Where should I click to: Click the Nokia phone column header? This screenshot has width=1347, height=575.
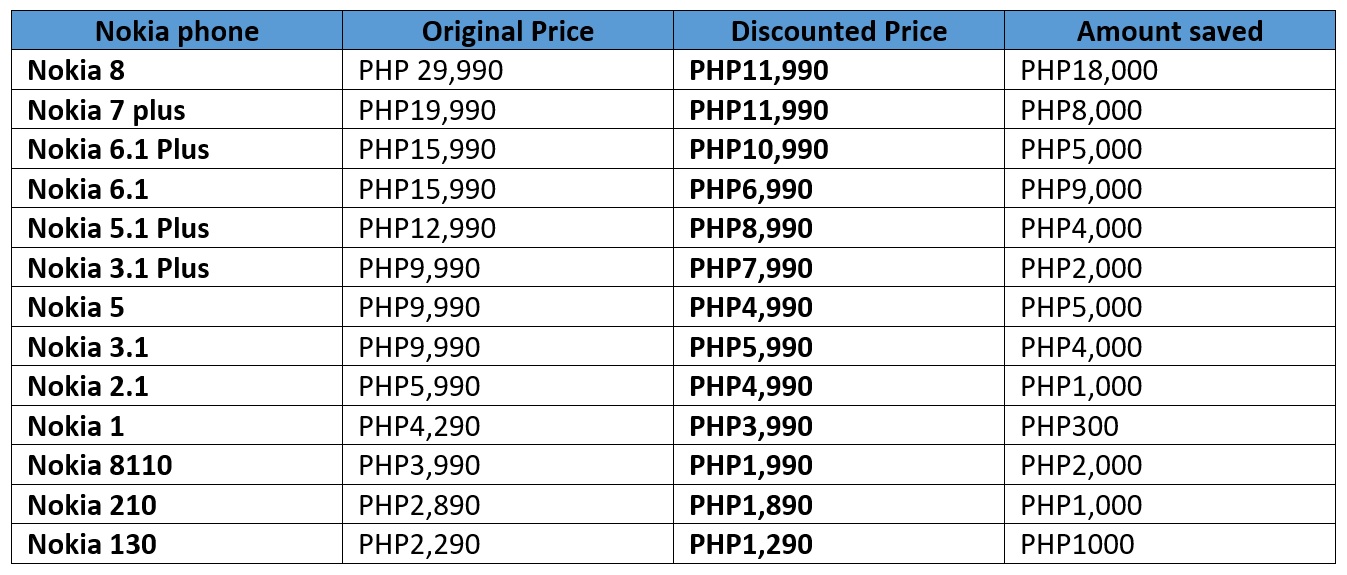(177, 31)
